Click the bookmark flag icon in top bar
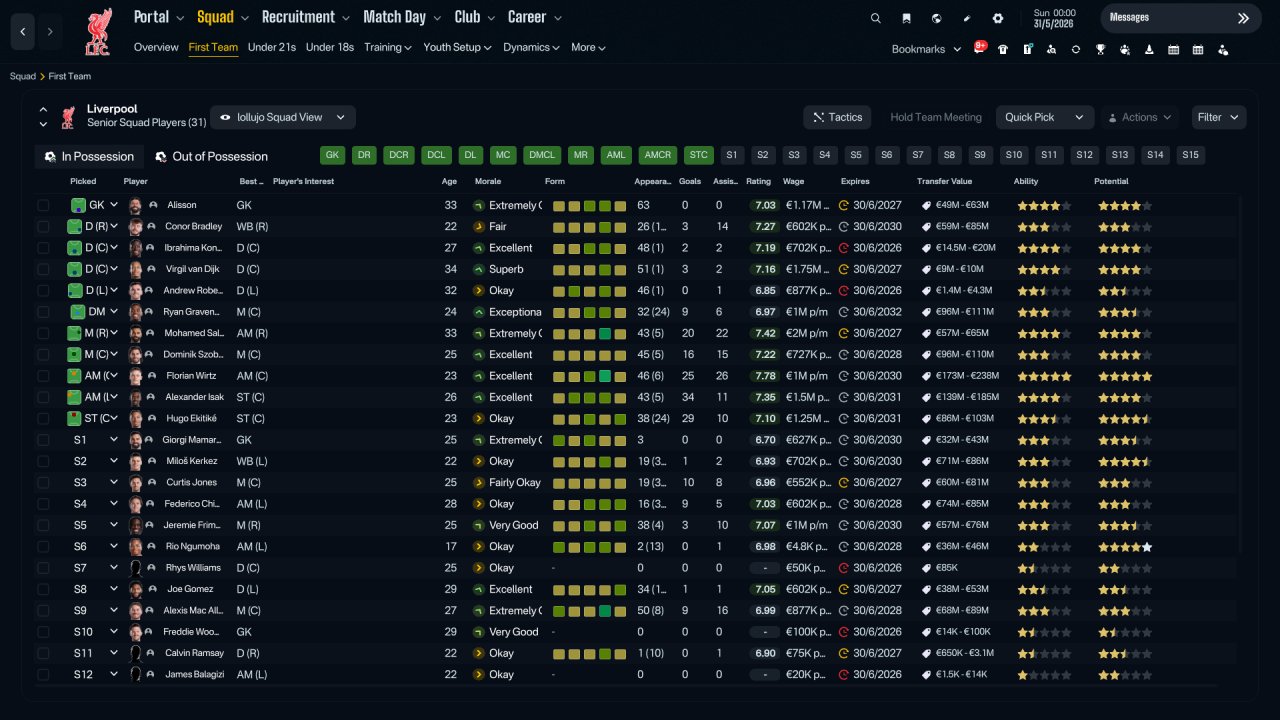The height and width of the screenshot is (720, 1280). pos(906,18)
